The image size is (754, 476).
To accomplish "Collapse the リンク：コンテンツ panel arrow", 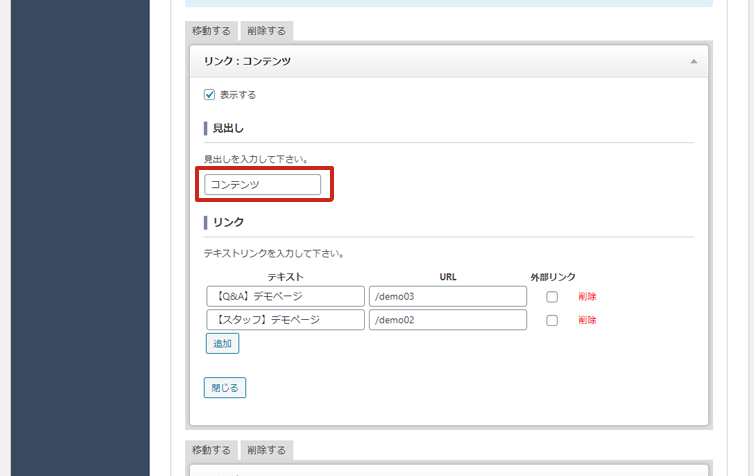I will (693, 62).
